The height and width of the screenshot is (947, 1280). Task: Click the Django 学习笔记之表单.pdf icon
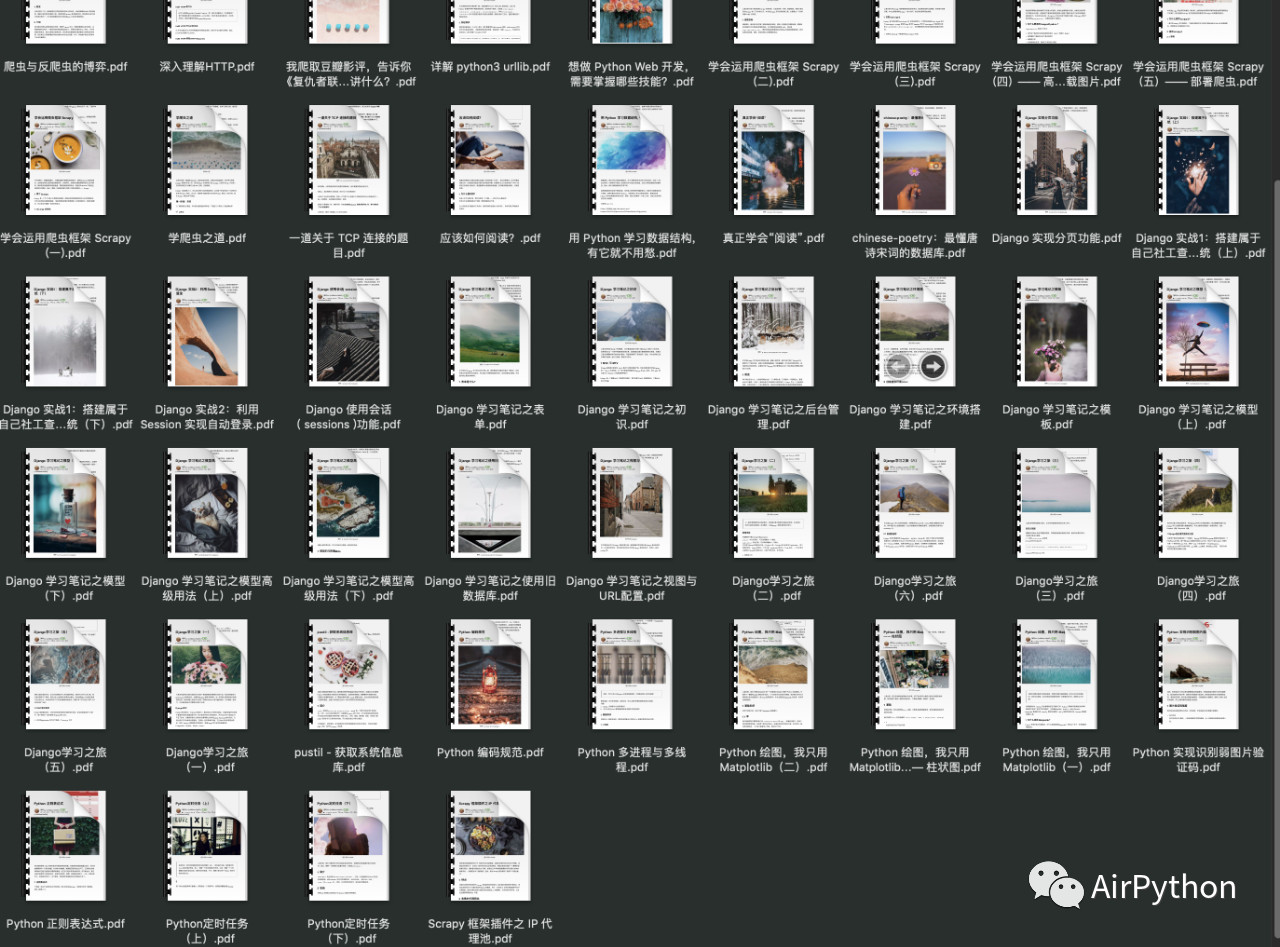(491, 332)
